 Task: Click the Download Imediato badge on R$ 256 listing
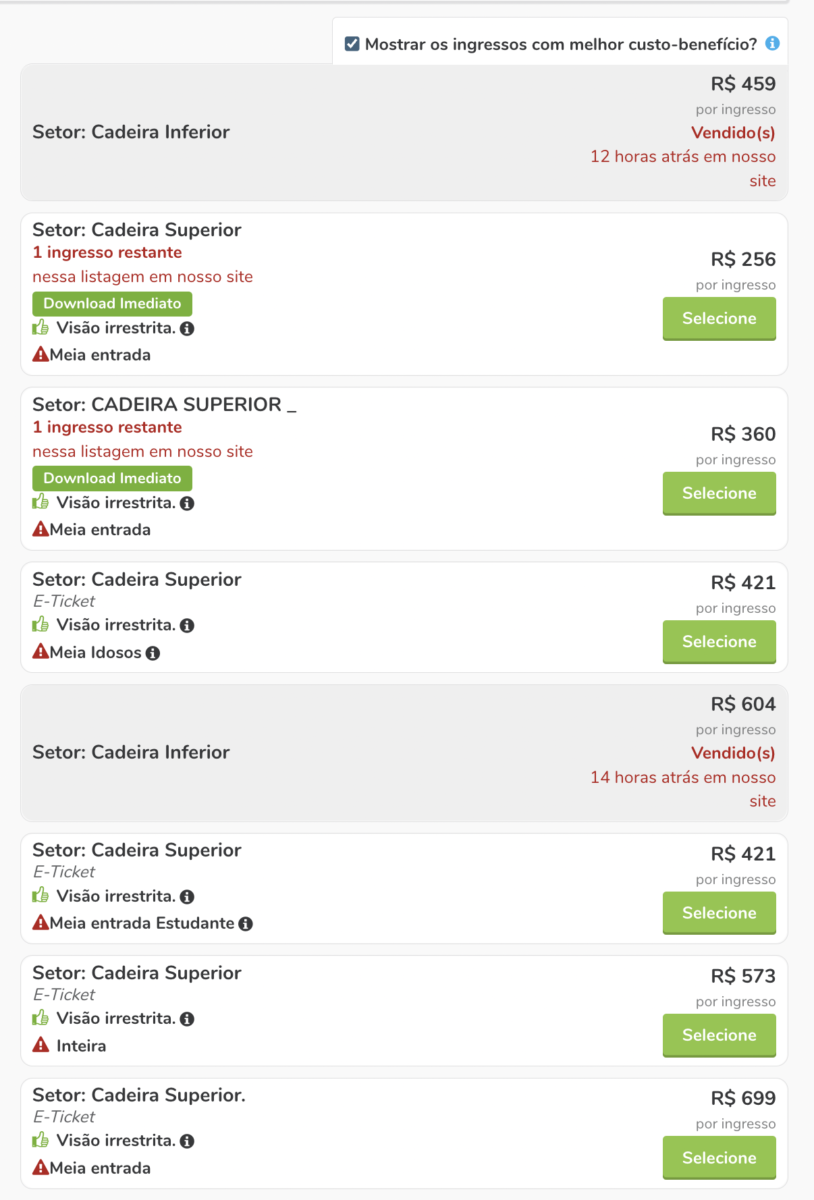point(112,303)
